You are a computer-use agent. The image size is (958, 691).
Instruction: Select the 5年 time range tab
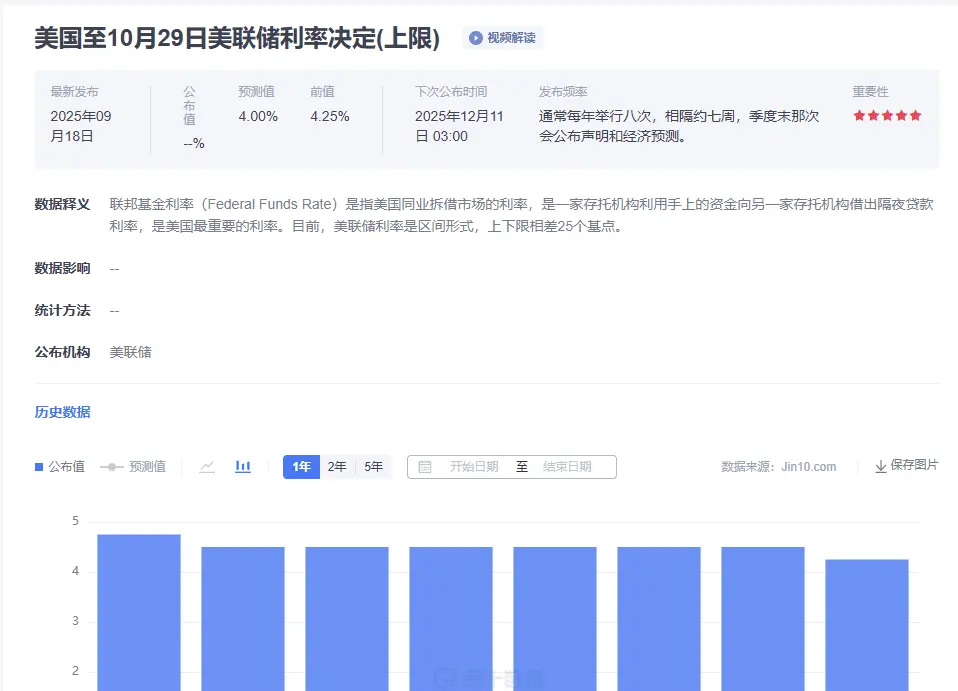click(x=373, y=467)
